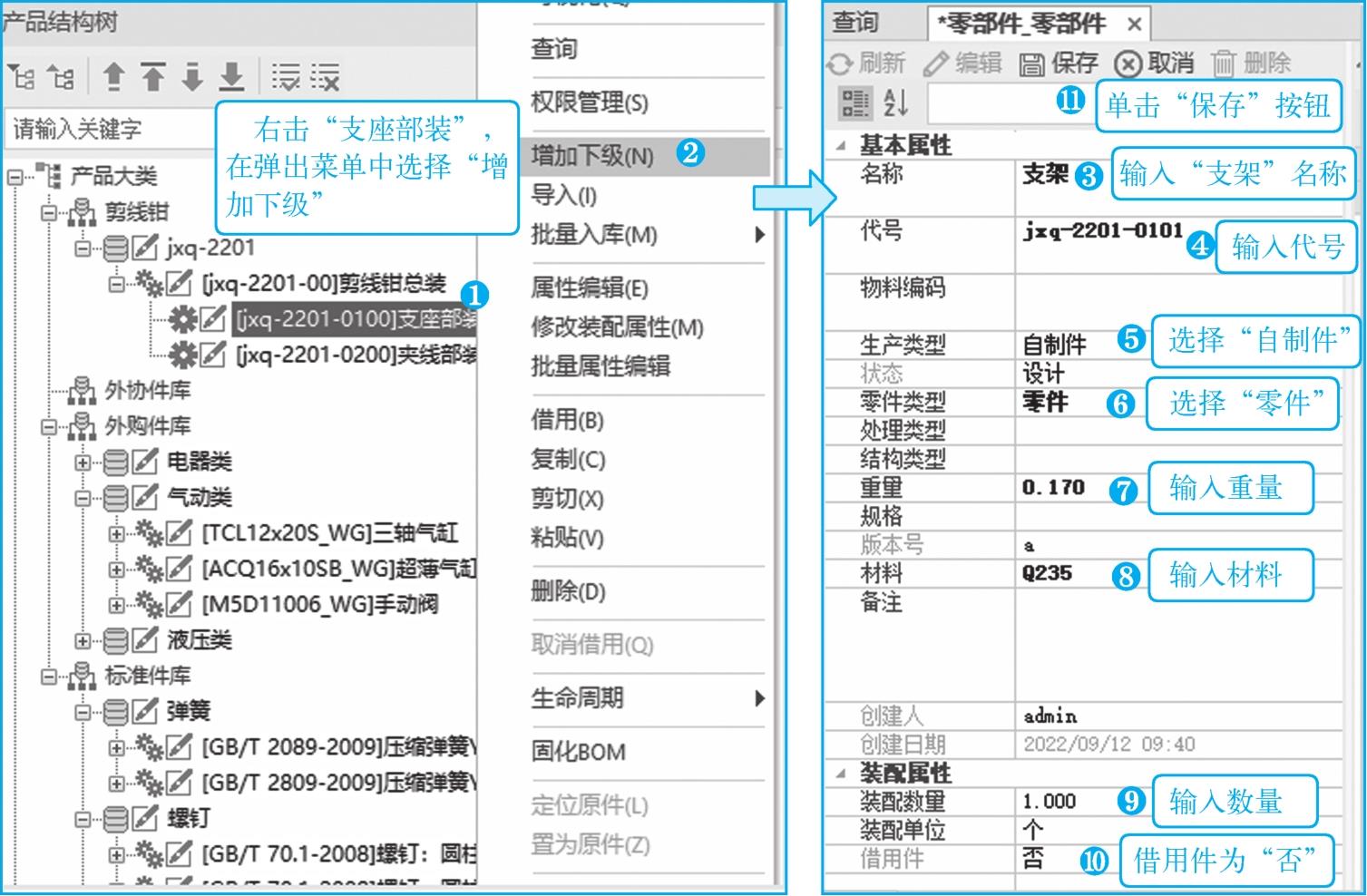This screenshot has width=1367, height=896.
Task: Click the database icon beside 电器类
Action: 115,462
